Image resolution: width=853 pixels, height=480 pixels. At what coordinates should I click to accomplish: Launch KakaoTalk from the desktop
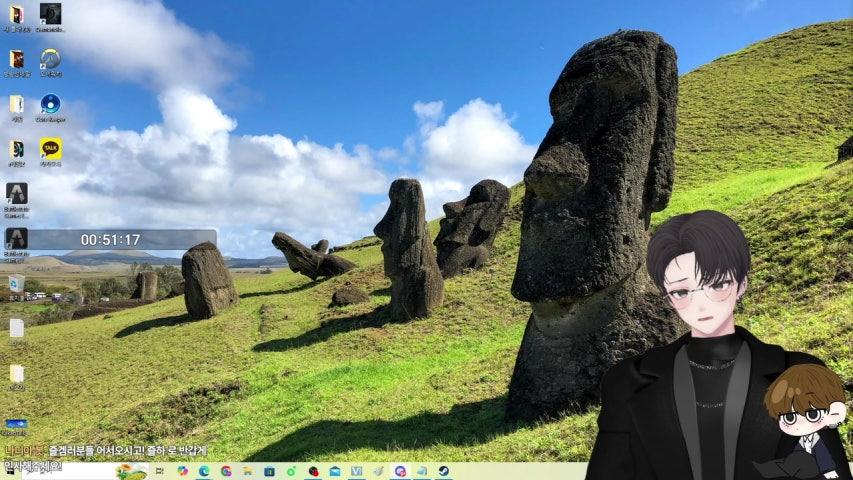tap(50, 148)
